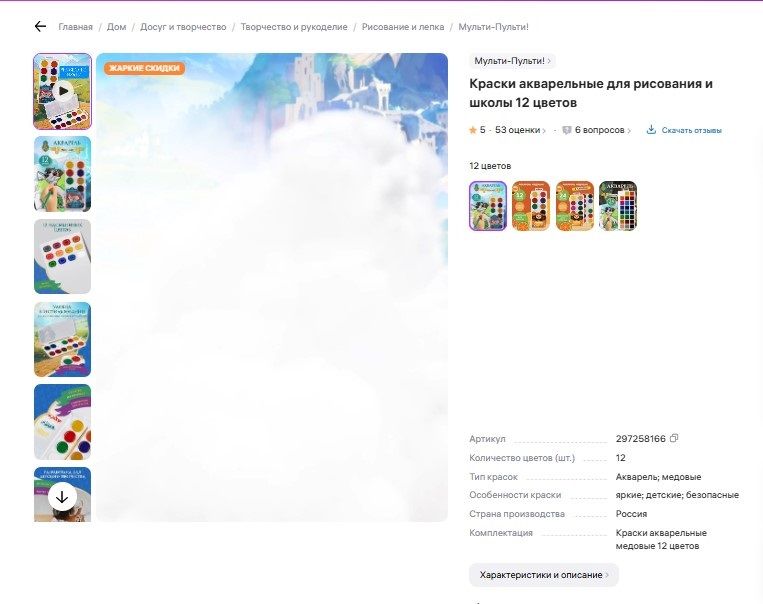
Task: Choose the dark black paint set variant
Action: pos(618,206)
